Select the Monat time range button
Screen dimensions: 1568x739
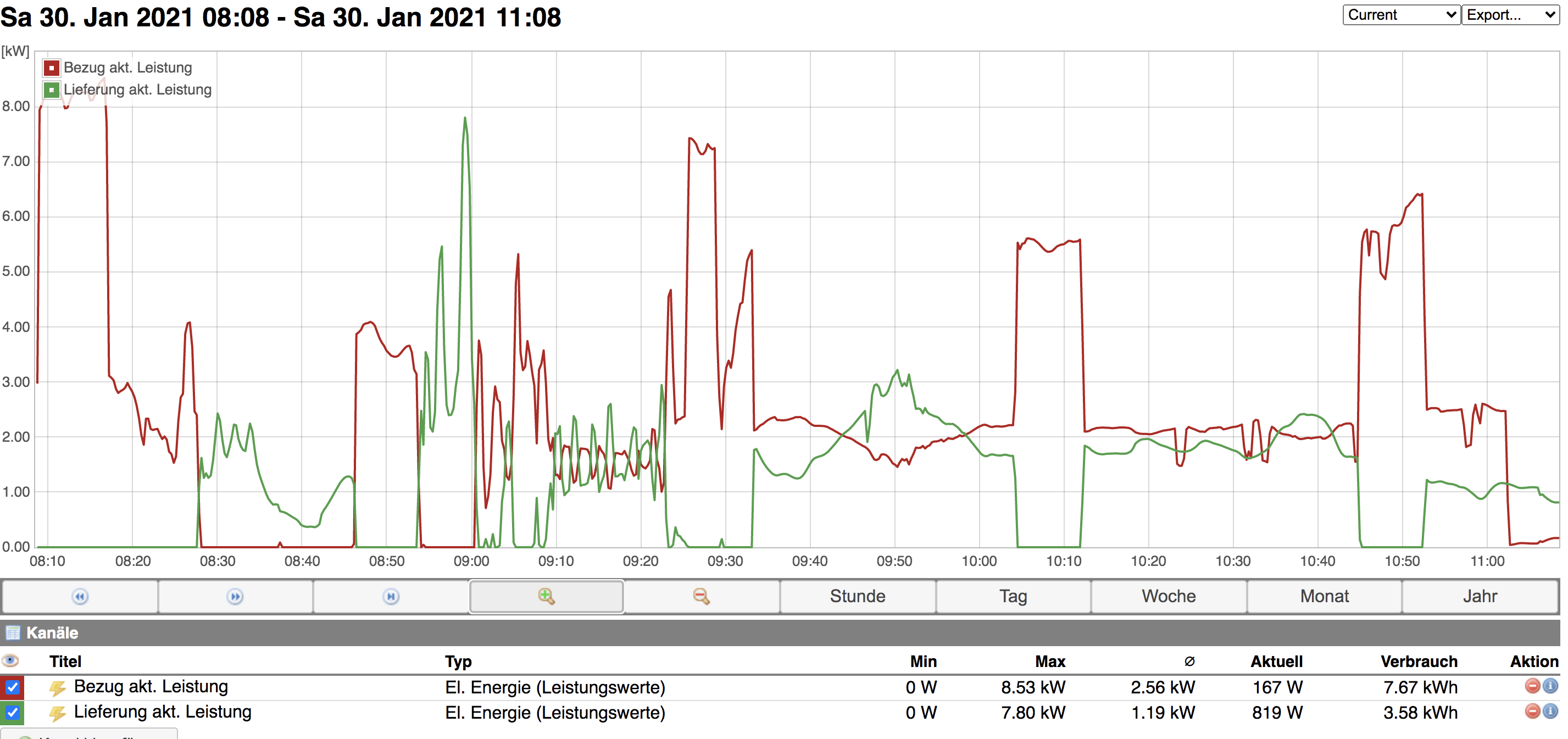[x=1324, y=597]
